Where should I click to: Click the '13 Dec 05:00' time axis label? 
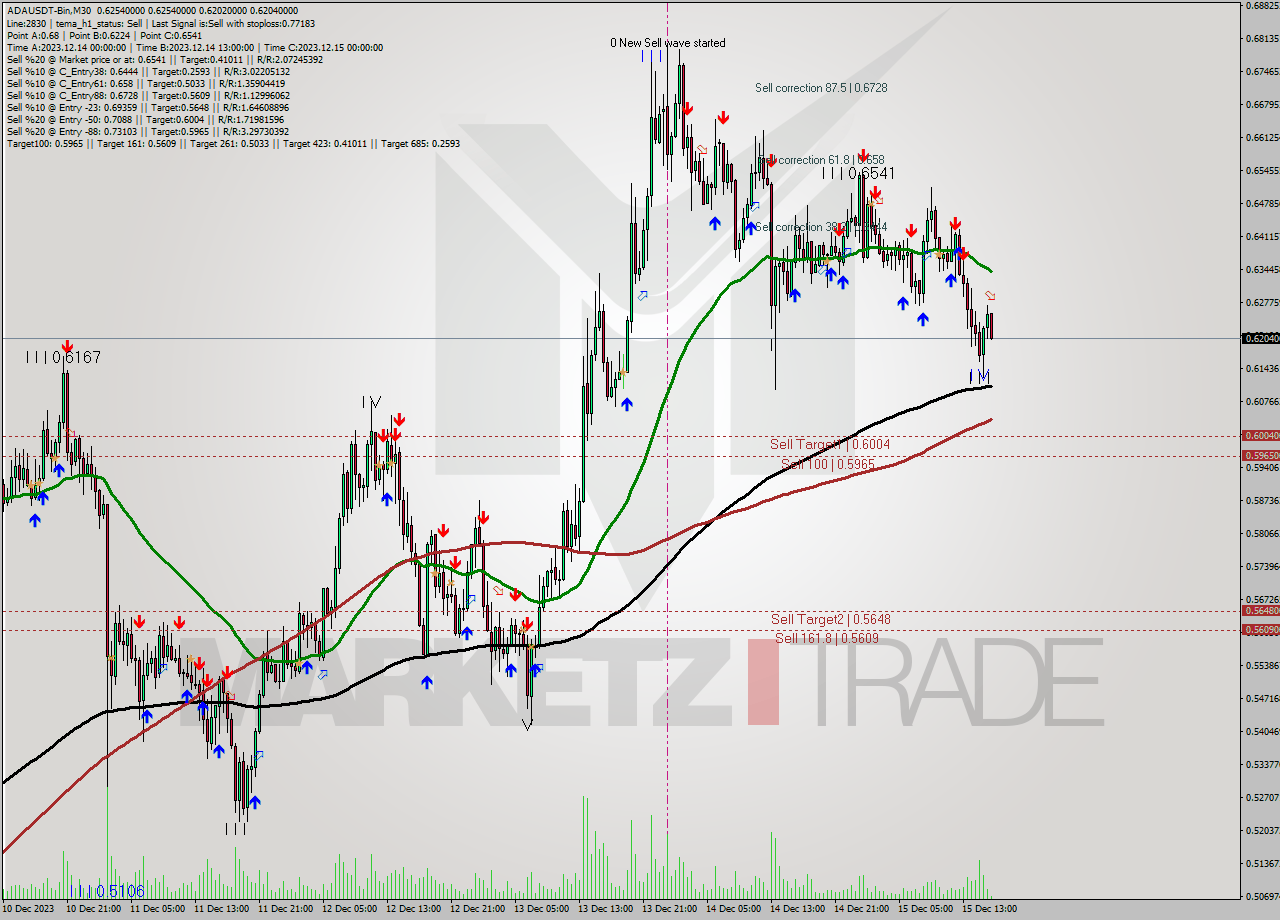pos(541,909)
